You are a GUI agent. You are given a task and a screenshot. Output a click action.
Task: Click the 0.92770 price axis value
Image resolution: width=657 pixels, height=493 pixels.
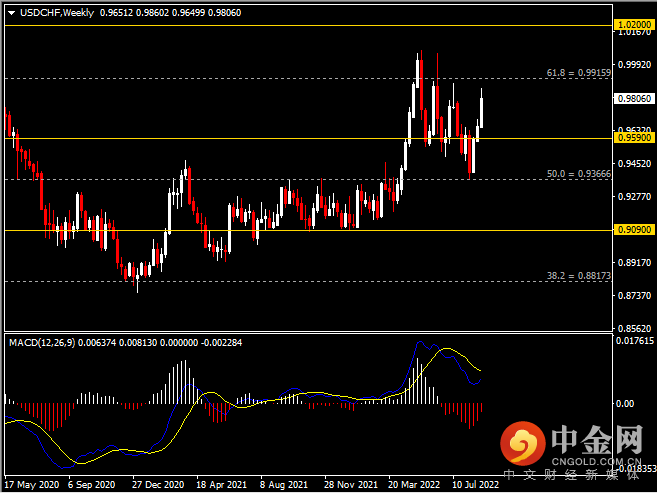click(634, 196)
